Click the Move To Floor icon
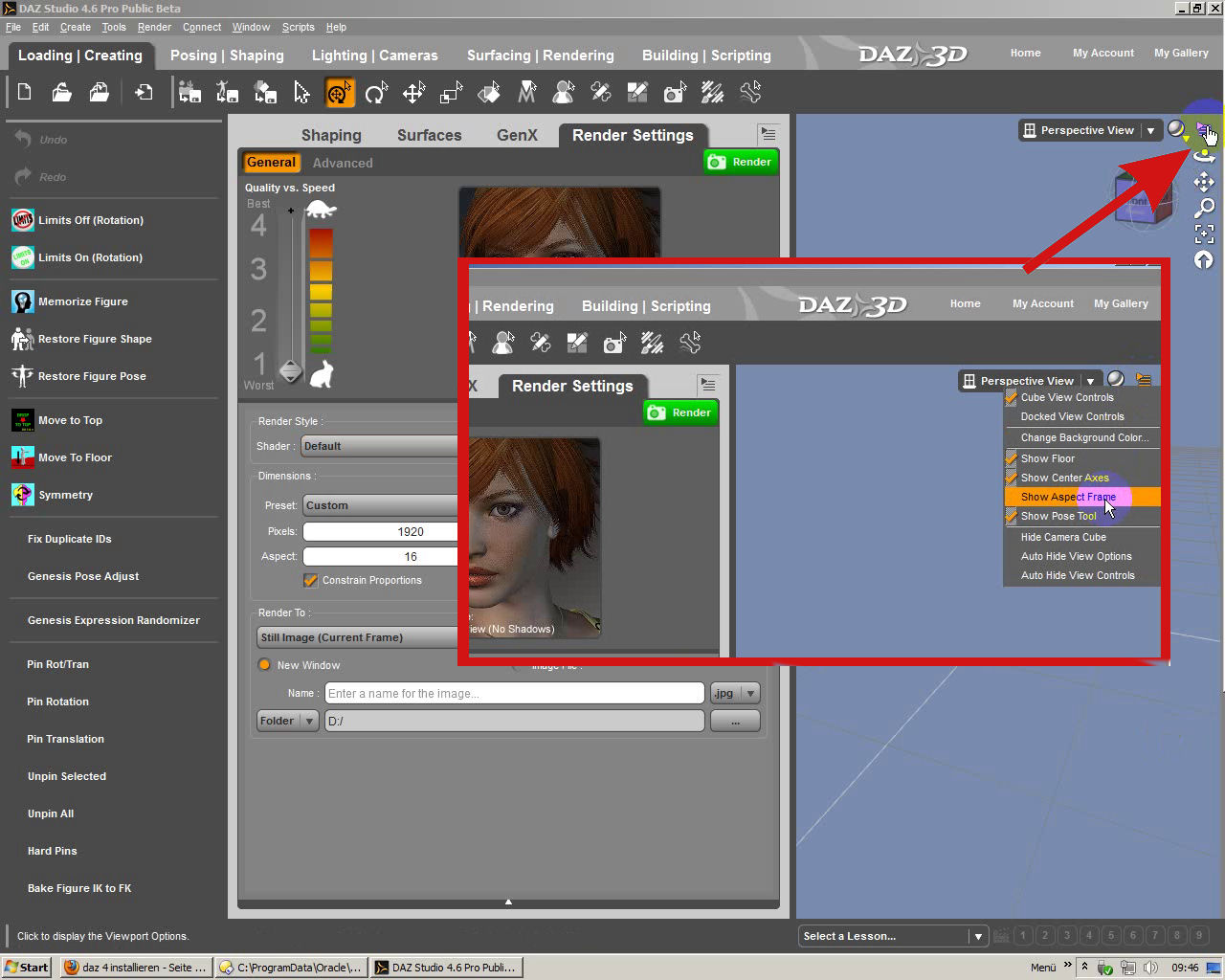Viewport: 1225px width, 980px height. (22, 457)
